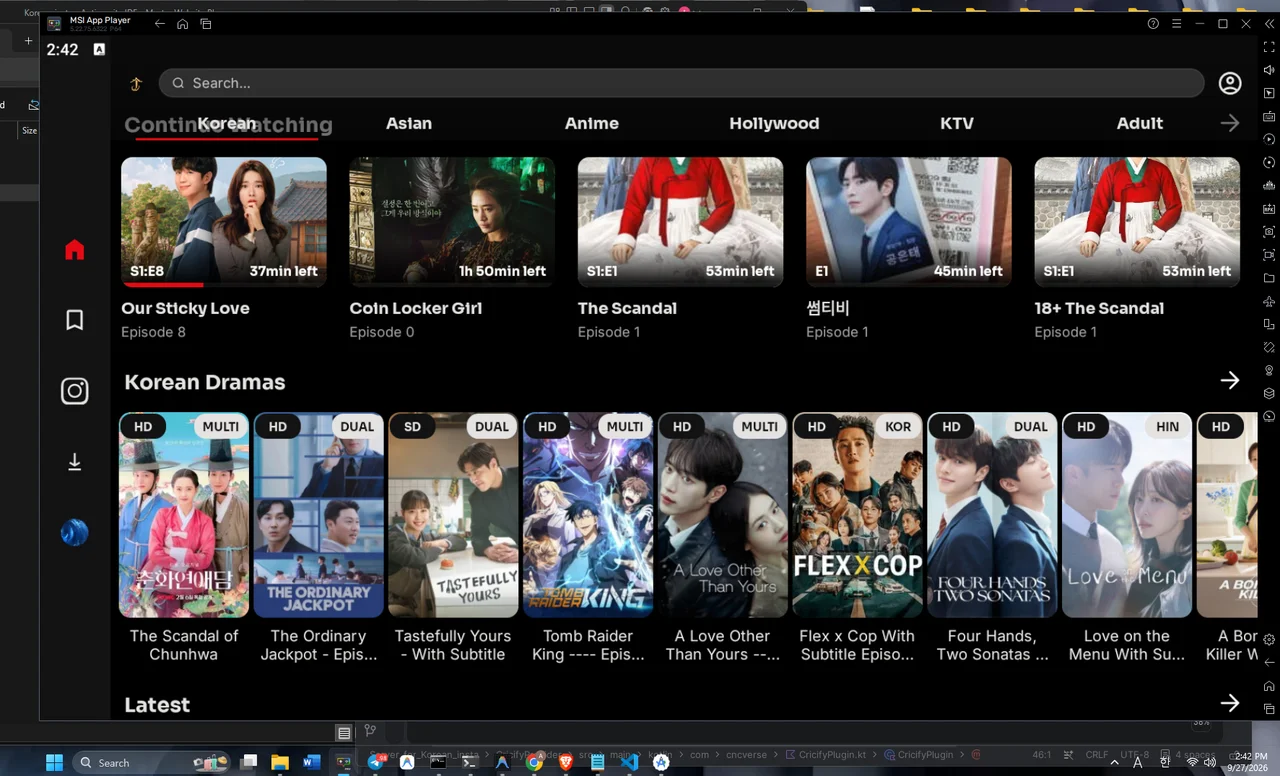The width and height of the screenshot is (1280, 776).
Task: Click 'Latest' section heading
Action: 157,705
